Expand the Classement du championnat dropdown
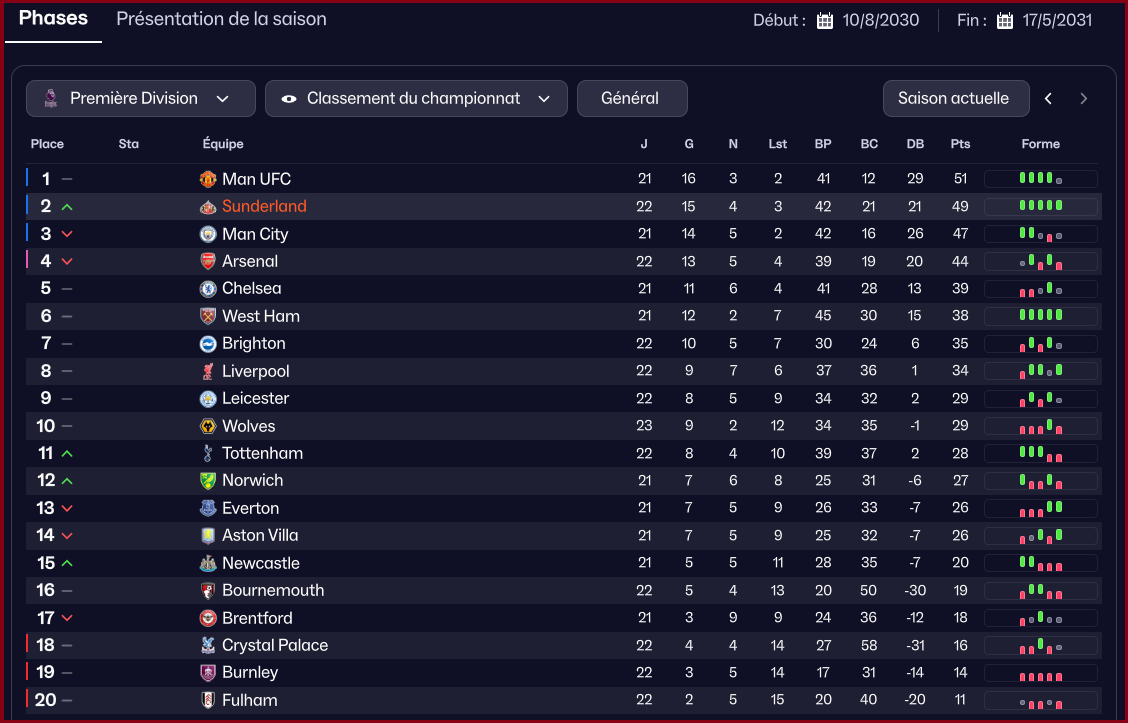The image size is (1128, 723). click(x=416, y=98)
